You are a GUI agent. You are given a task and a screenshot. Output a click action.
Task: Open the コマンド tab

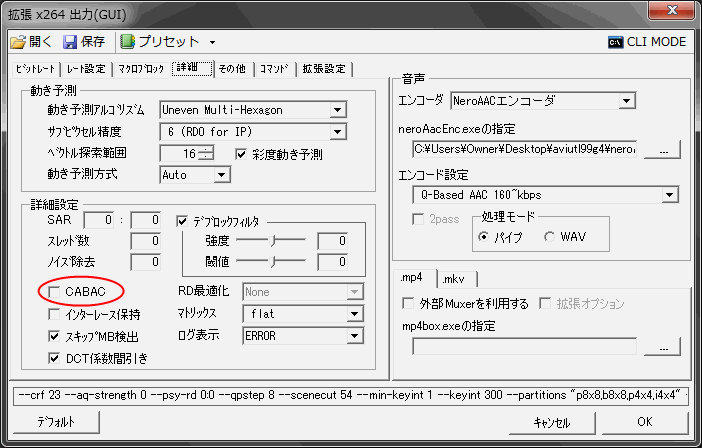(274, 69)
